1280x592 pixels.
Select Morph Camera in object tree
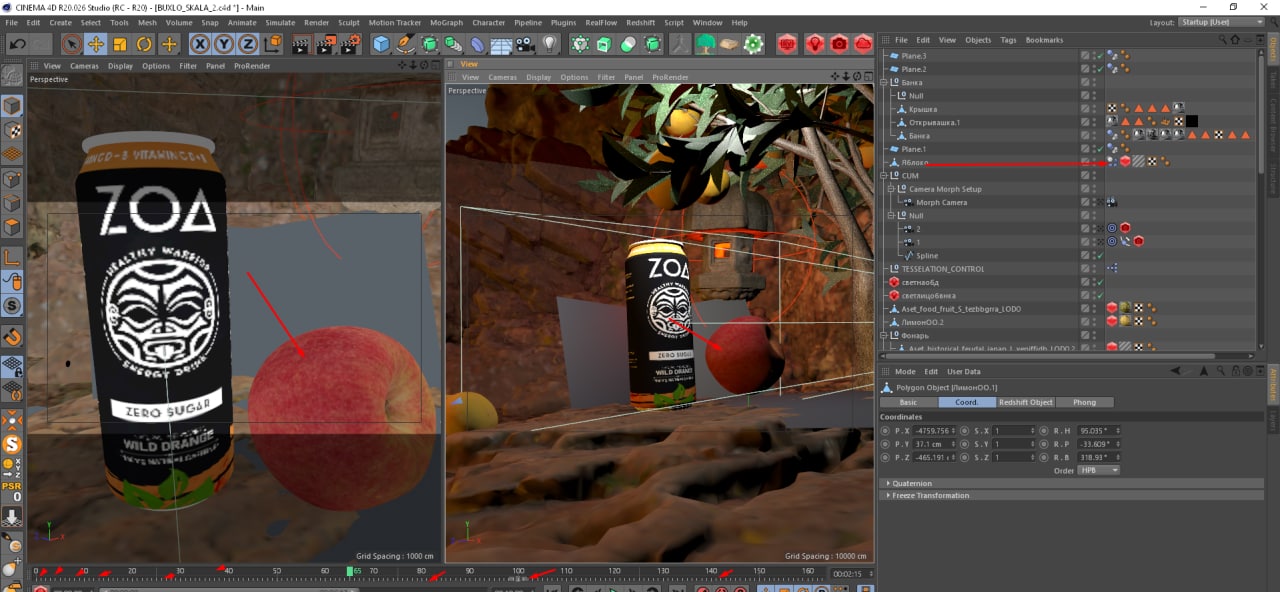click(x=941, y=202)
